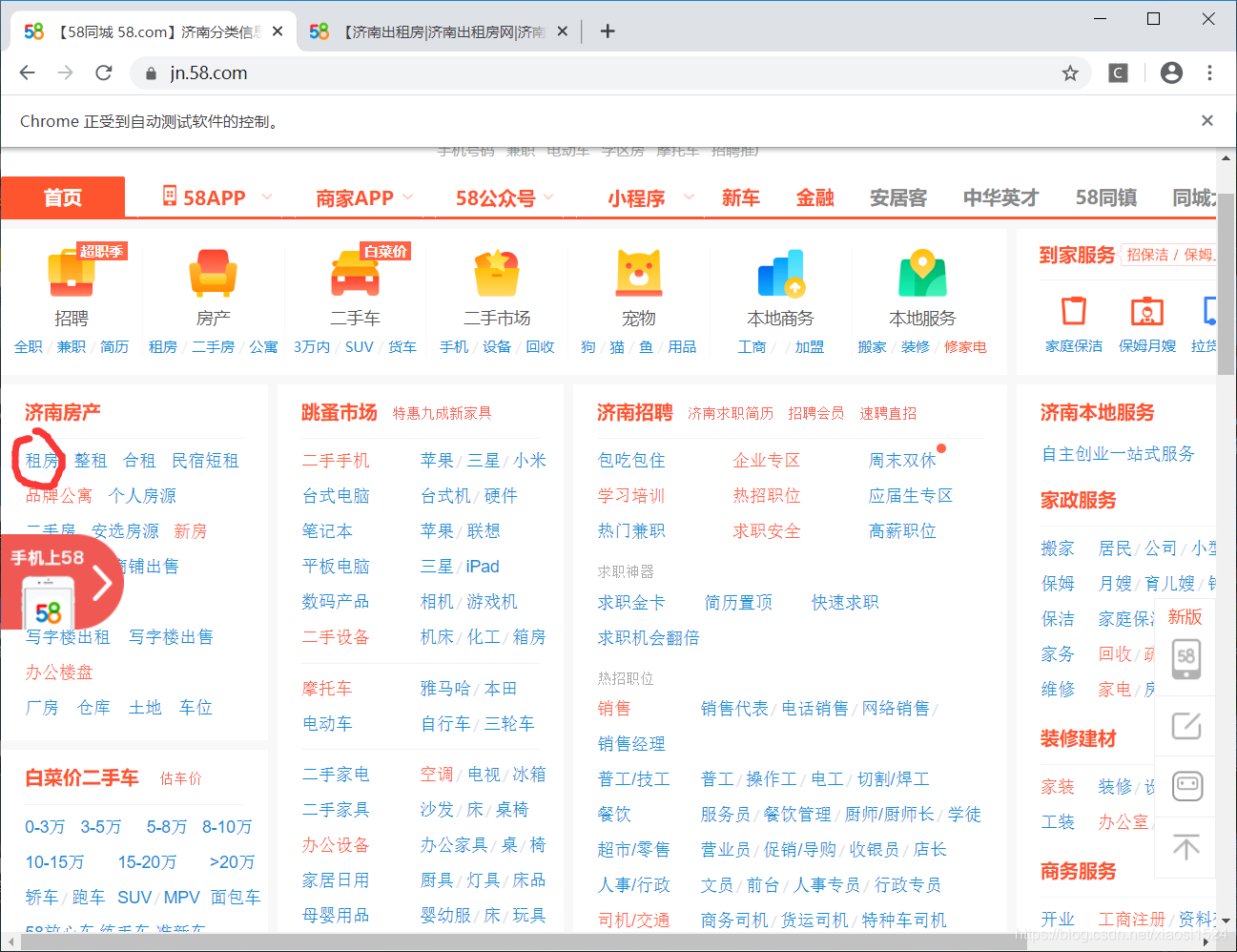Click the phone icon next to 58APP
The height and width of the screenshot is (952, 1237).
tap(170, 197)
